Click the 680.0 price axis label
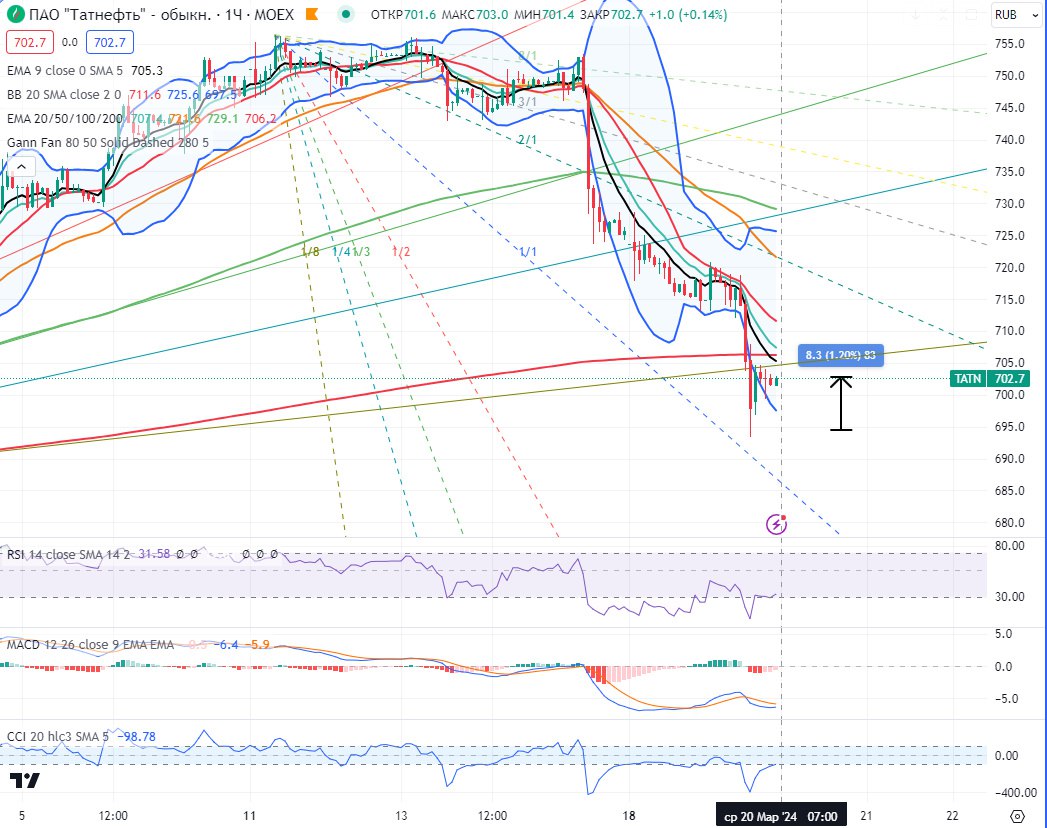The image size is (1047, 828). click(x=1009, y=523)
